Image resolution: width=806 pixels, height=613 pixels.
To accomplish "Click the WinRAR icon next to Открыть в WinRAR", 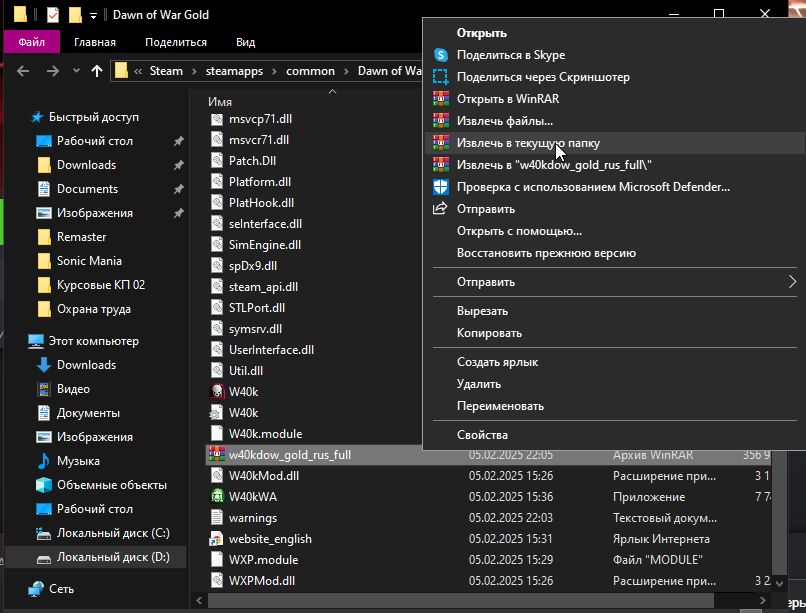I will tap(441, 99).
